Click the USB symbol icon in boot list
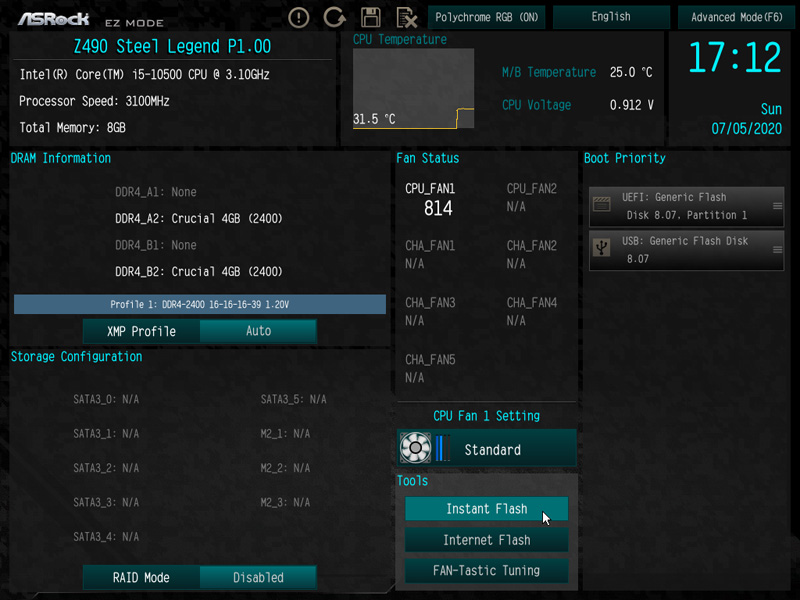 [x=602, y=248]
